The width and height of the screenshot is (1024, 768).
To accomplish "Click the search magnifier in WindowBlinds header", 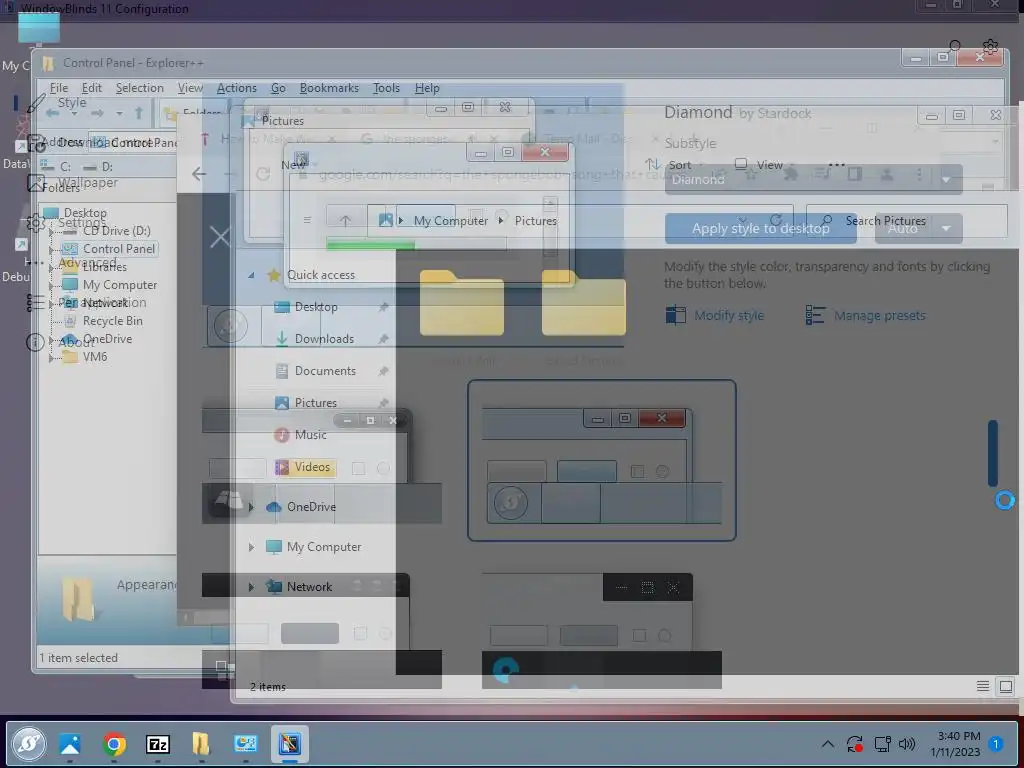I will point(954,46).
